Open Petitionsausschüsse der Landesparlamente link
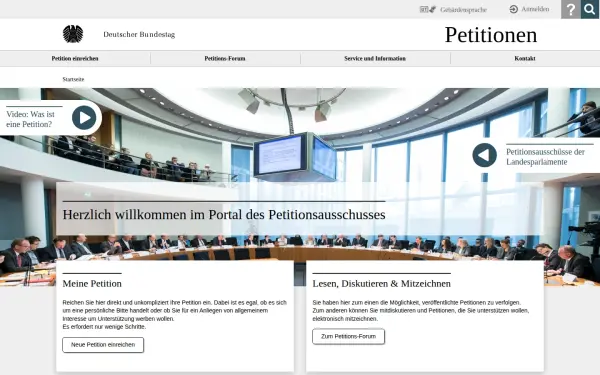The width and height of the screenshot is (600, 375). point(545,157)
